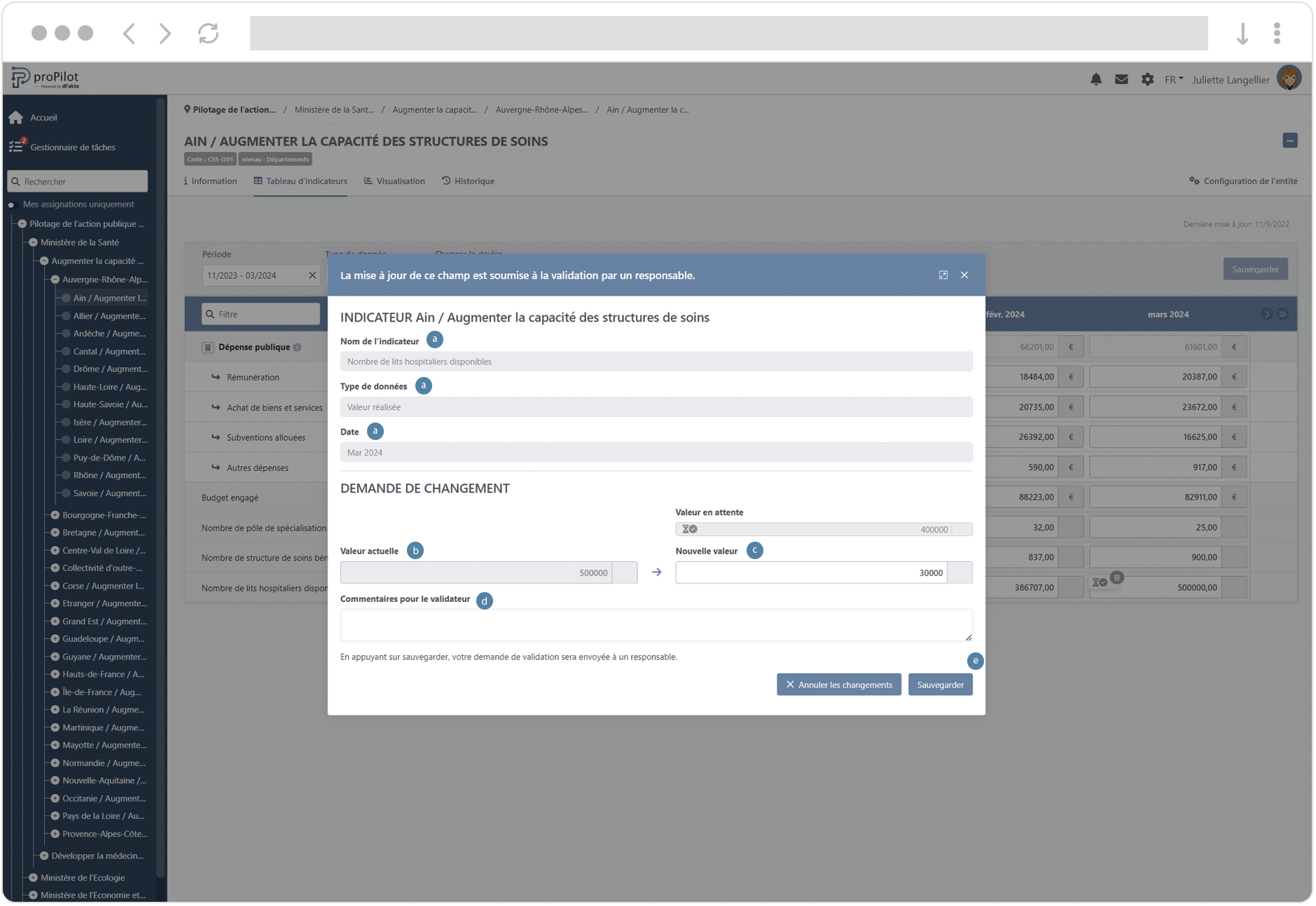Expand the Bretagne tree node

click(55, 533)
